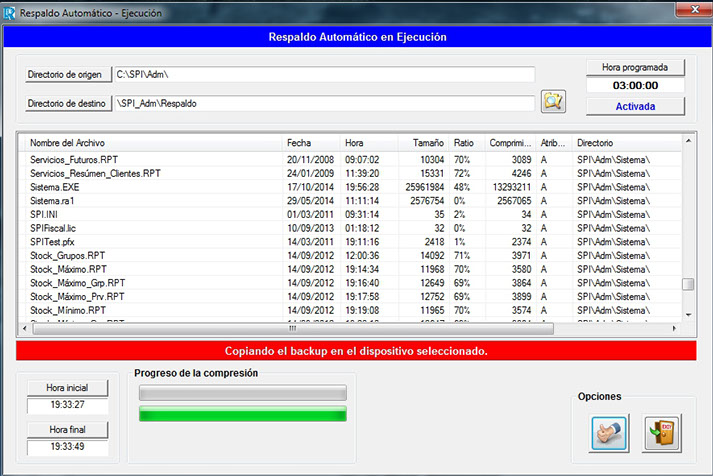The width and height of the screenshot is (713, 476).
Task: Click the folder search icon beside destination path
Action: click(553, 101)
